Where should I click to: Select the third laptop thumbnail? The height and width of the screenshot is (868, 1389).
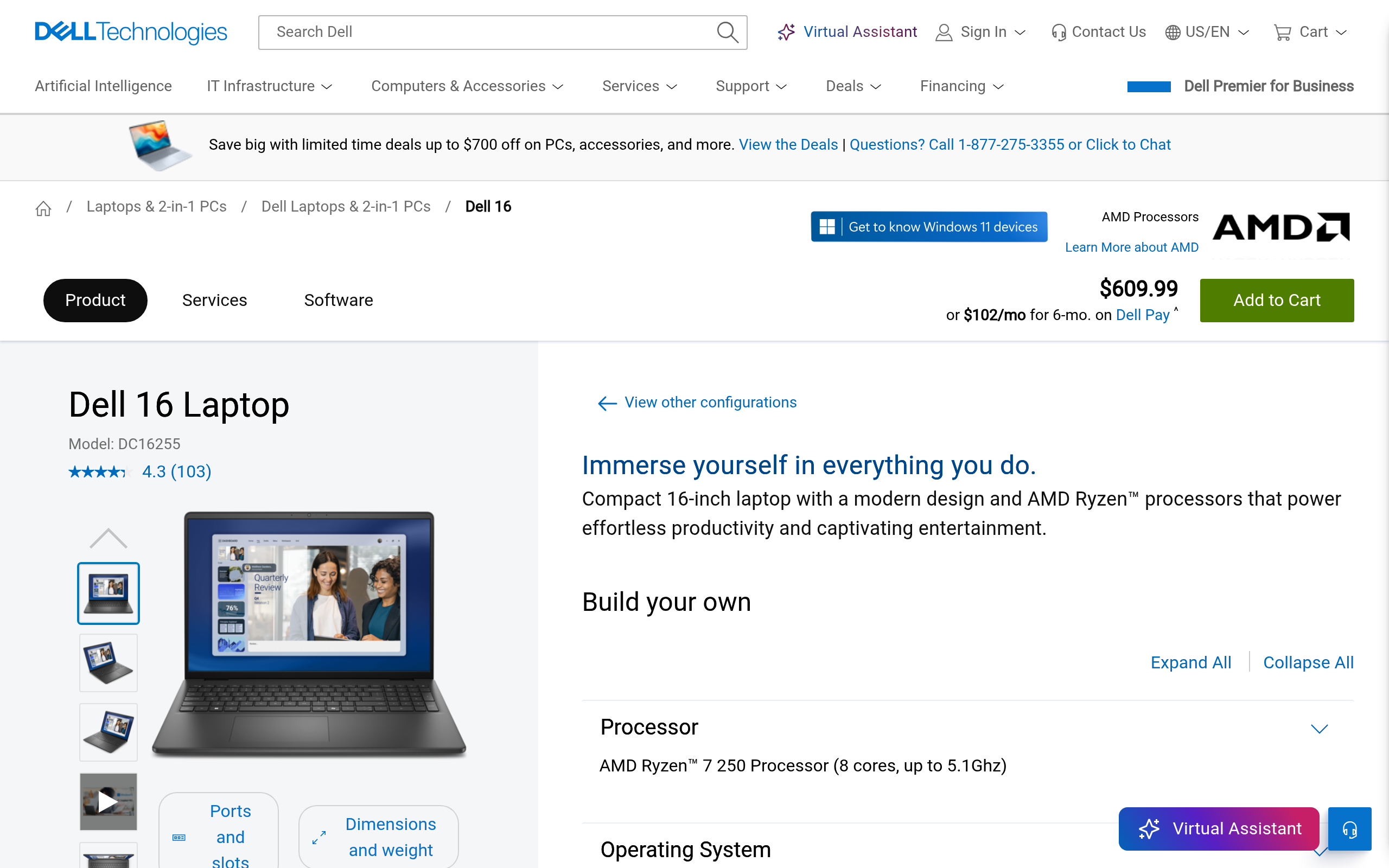tap(109, 732)
